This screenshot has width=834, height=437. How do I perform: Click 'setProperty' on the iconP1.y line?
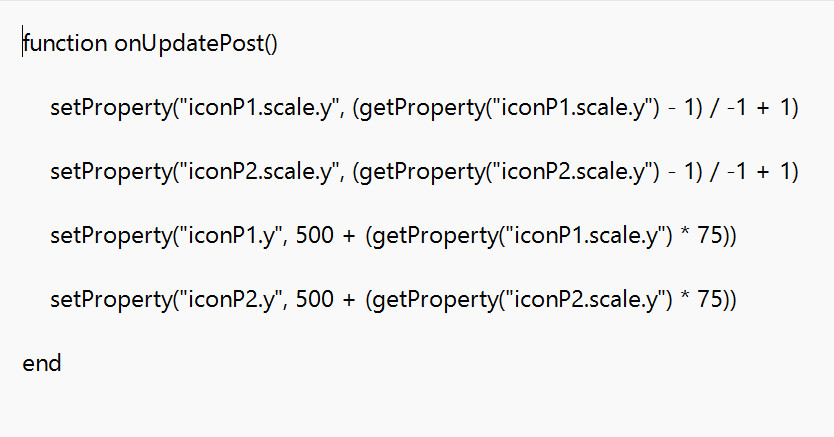pyautogui.click(x=108, y=236)
